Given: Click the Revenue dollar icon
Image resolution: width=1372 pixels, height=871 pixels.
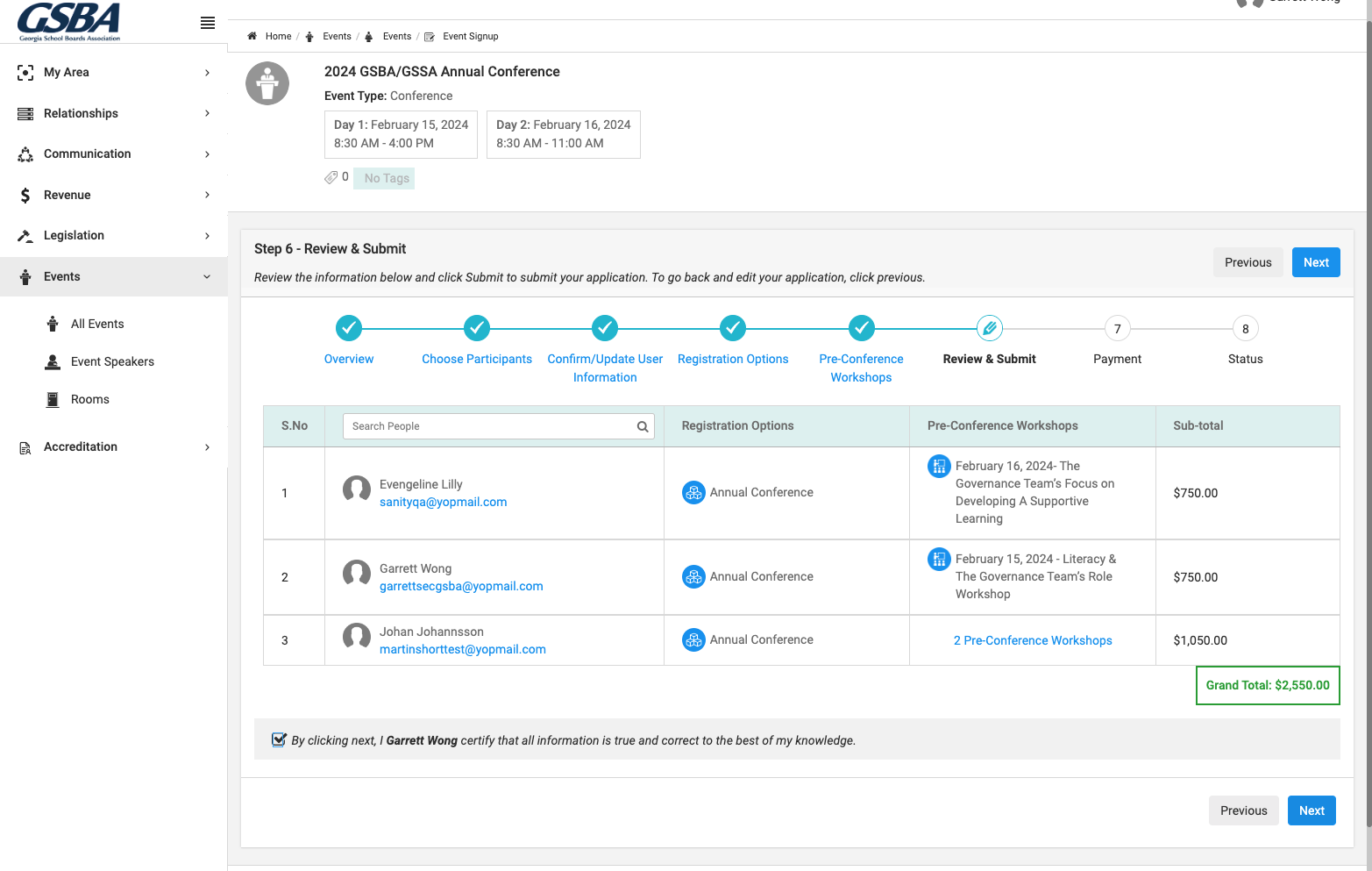Looking at the screenshot, I should (x=25, y=195).
